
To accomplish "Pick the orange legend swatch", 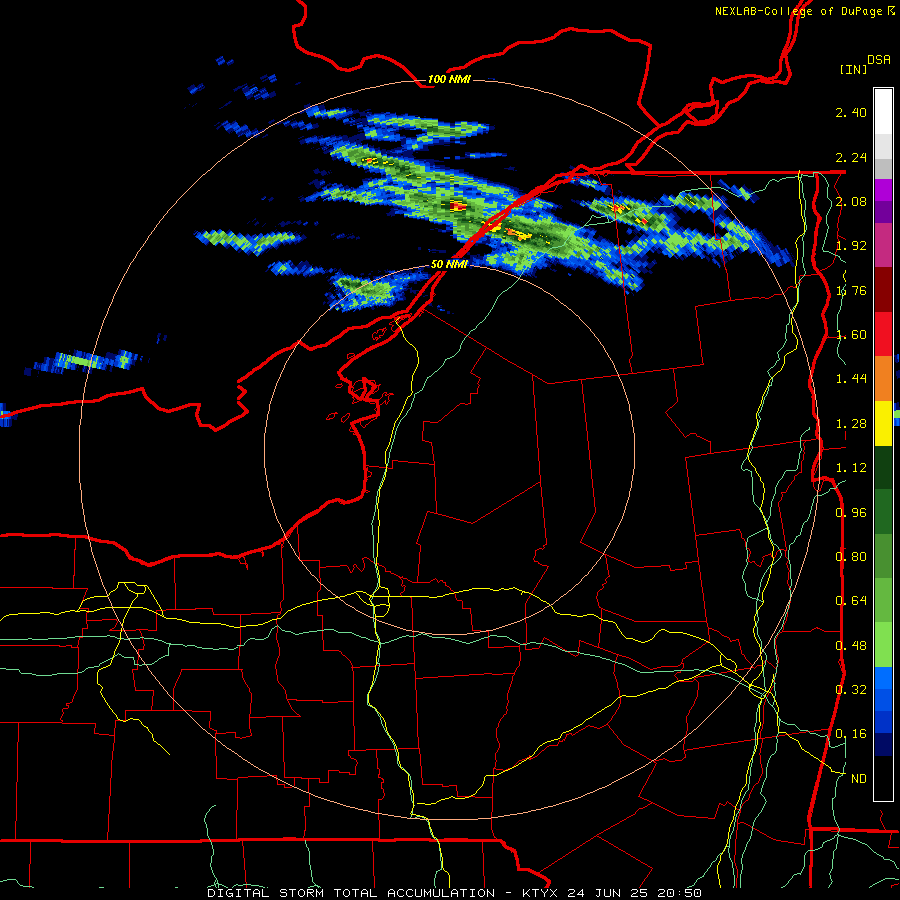I will 883,379.
